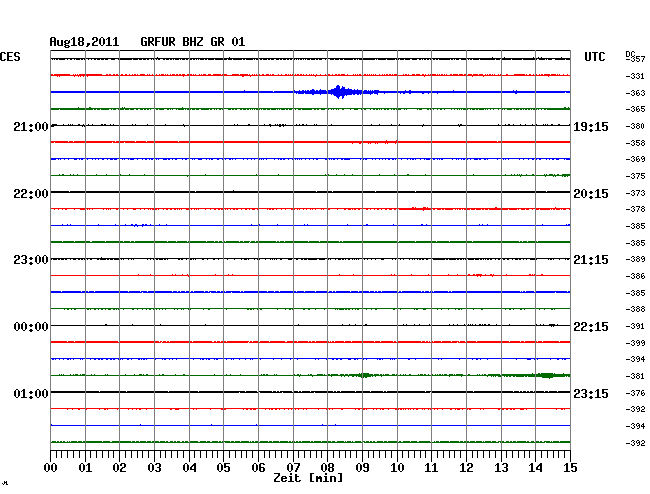Select the 22:15 UTC time label
Screen dimensions: 650x494
point(591,327)
